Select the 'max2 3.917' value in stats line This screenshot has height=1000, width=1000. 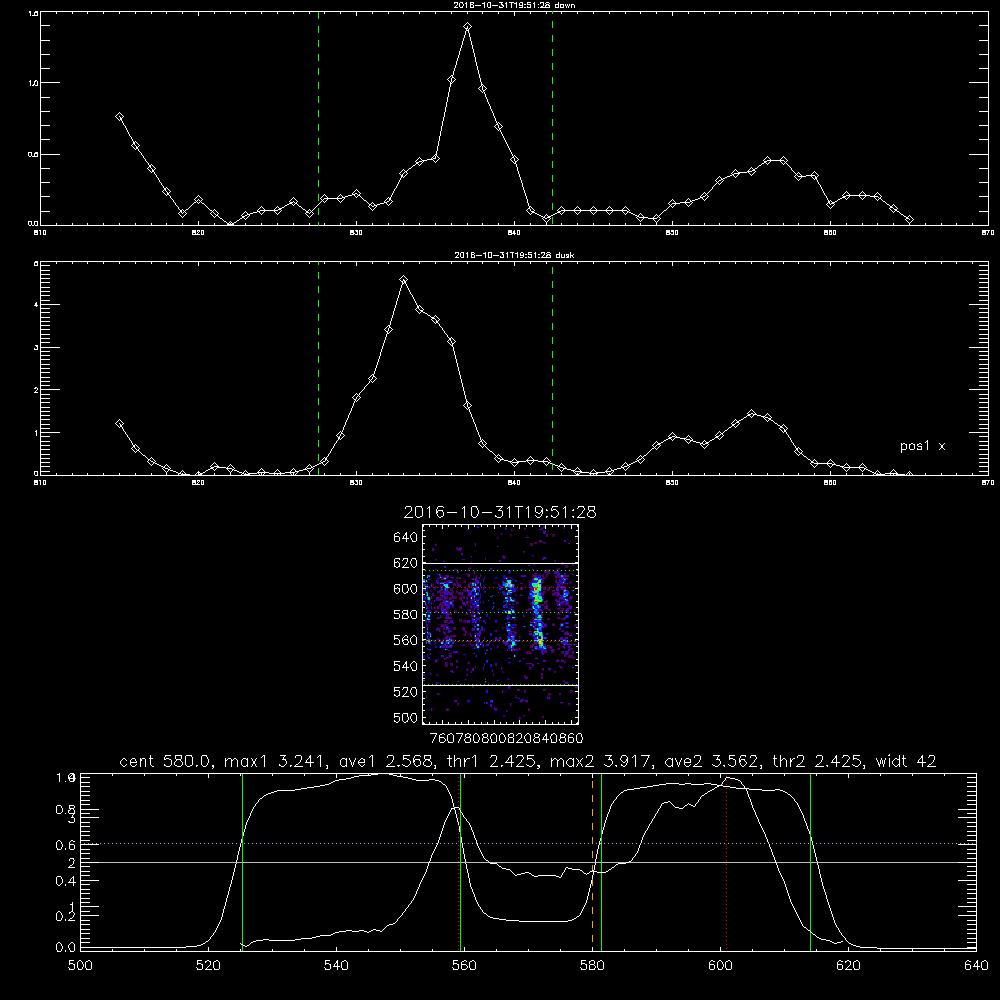(600, 761)
